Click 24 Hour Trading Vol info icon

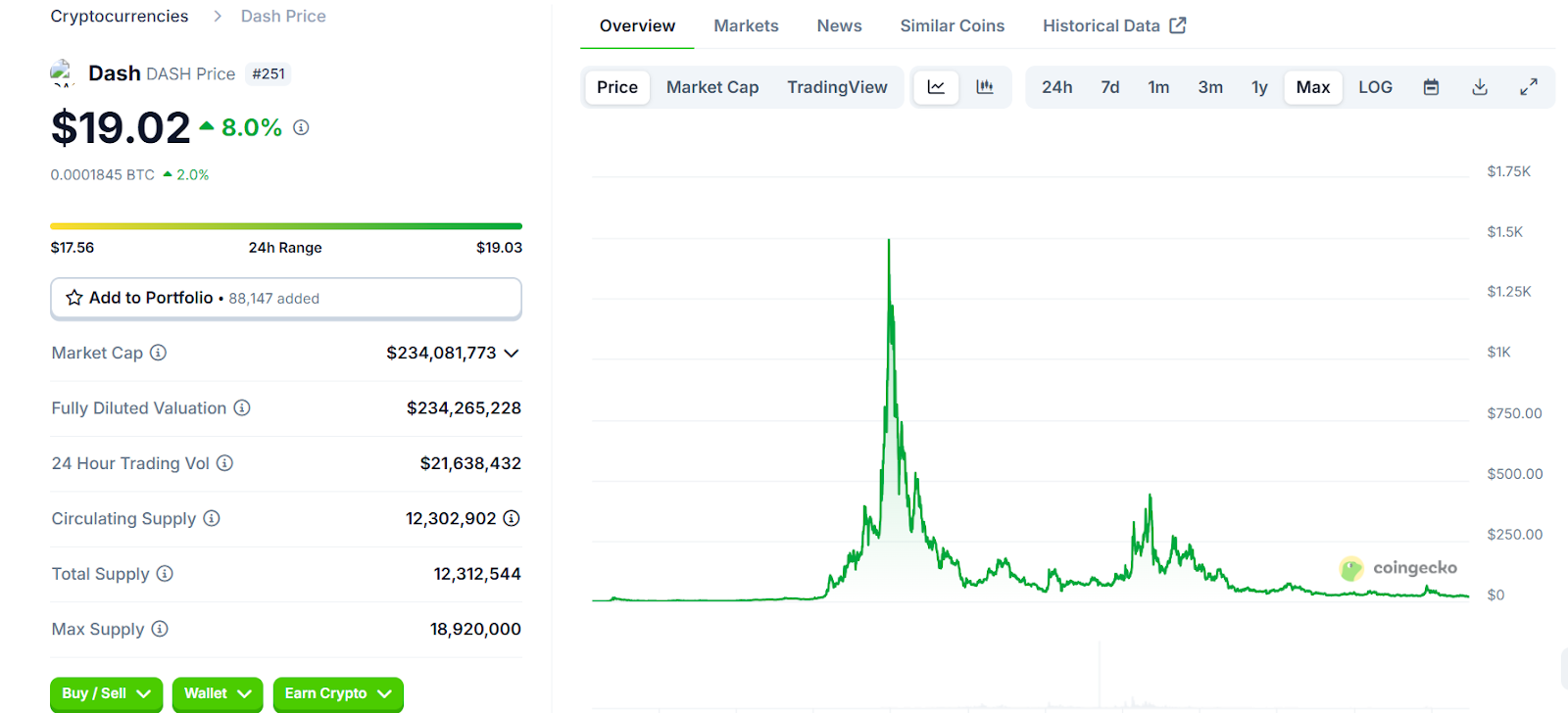point(224,463)
